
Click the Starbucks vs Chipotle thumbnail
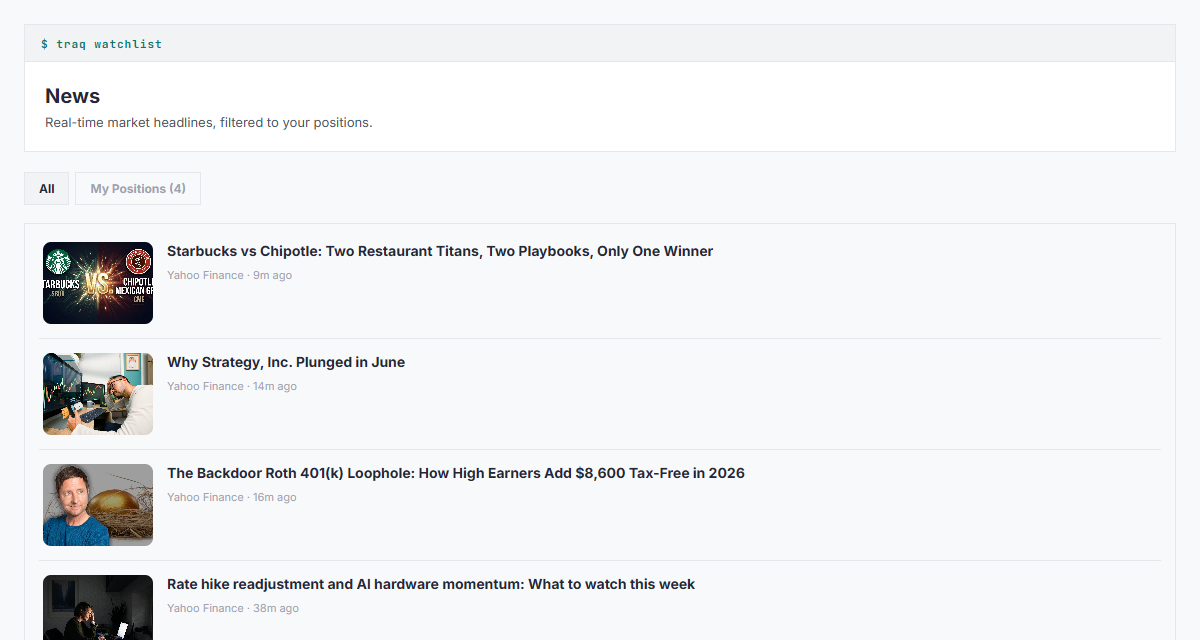coord(98,283)
